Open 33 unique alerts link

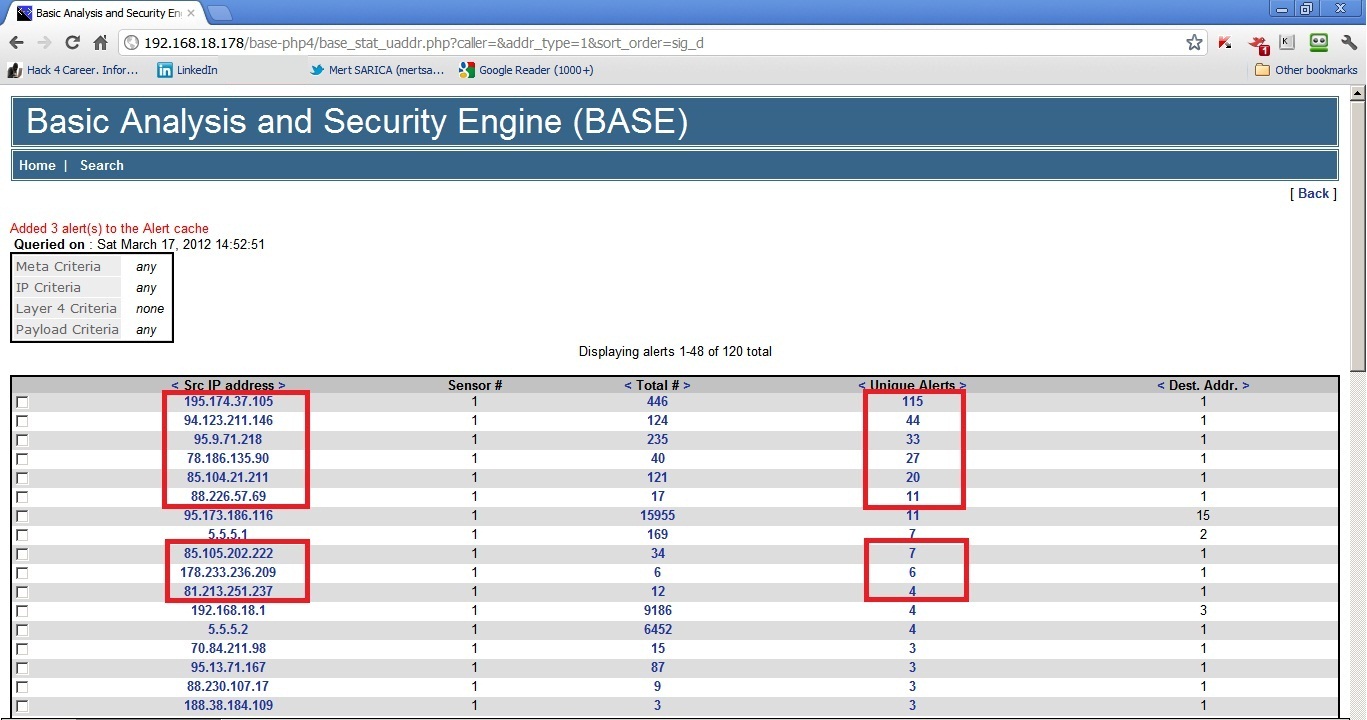click(912, 439)
